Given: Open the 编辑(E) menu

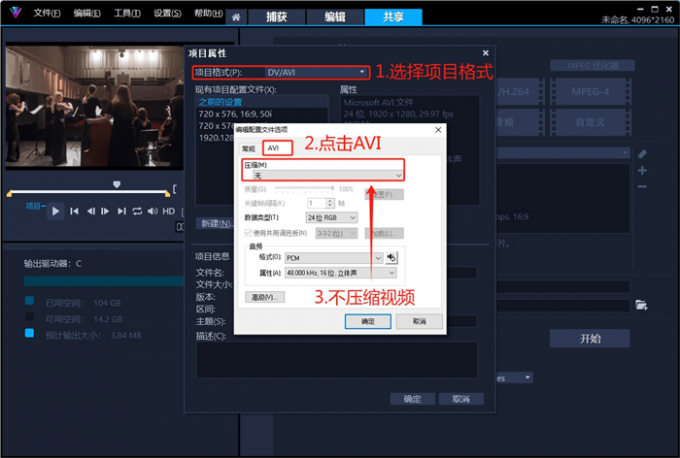Looking at the screenshot, I should pyautogui.click(x=87, y=13).
